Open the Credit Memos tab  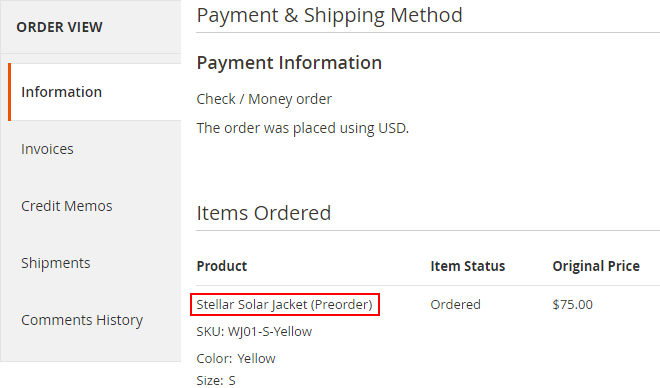pyautogui.click(x=95, y=206)
